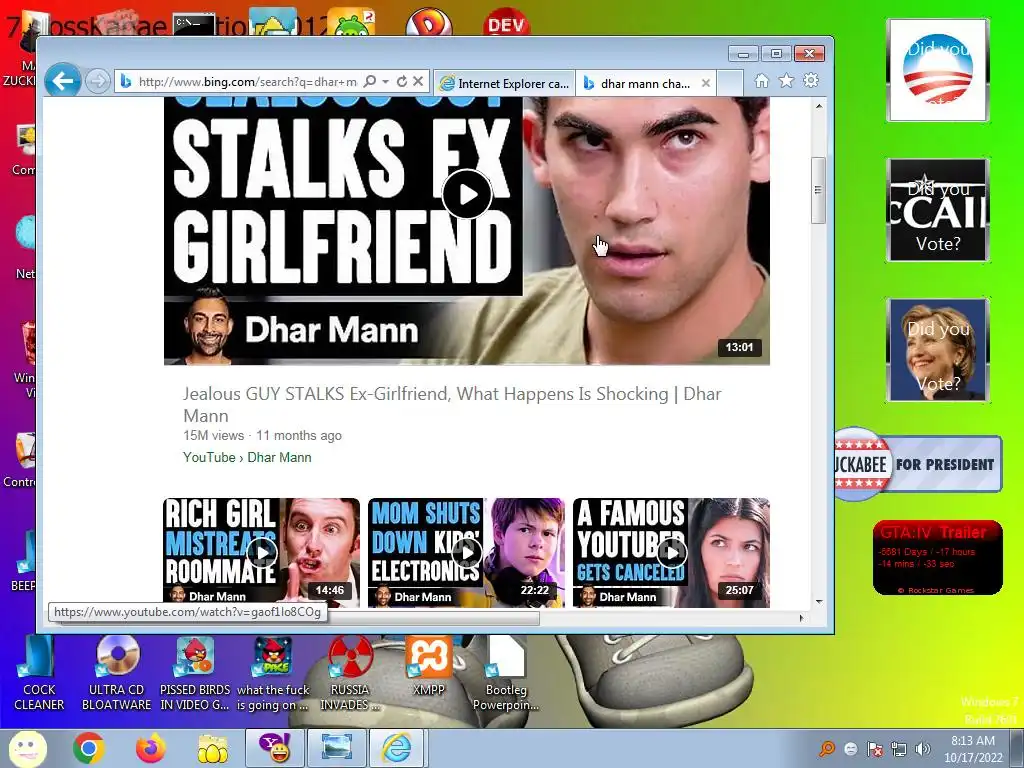This screenshot has height=768, width=1024.
Task: Refresh the Bing page
Action: (402, 82)
